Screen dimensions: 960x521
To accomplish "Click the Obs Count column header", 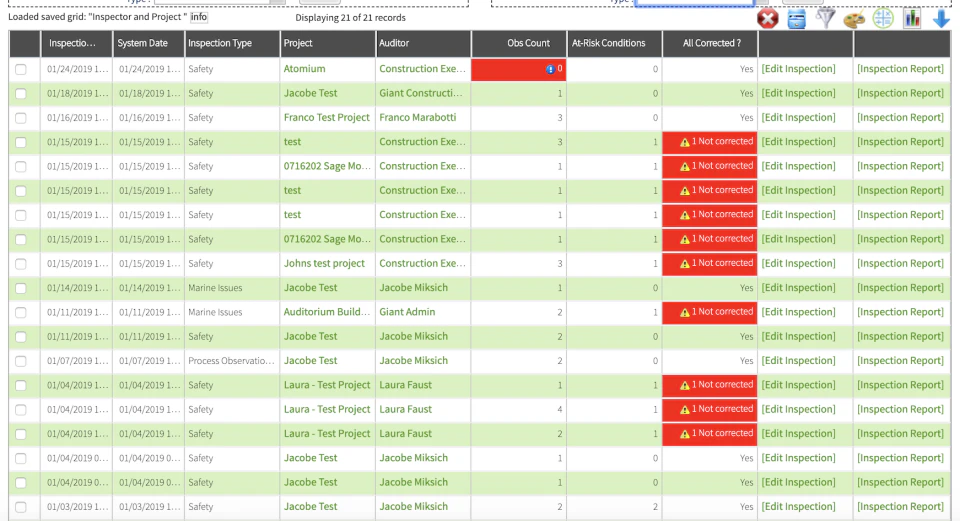I will (x=519, y=43).
